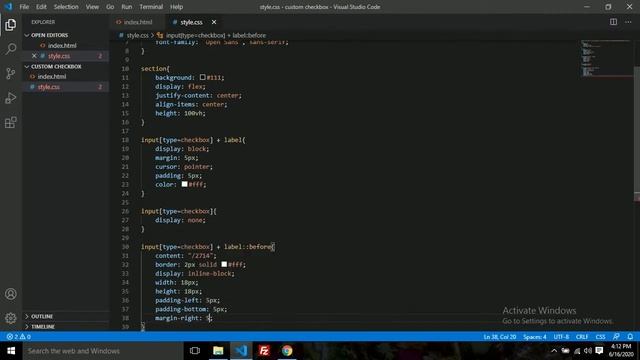
Task: Open the Explorer view in activity bar
Action: [11, 24]
